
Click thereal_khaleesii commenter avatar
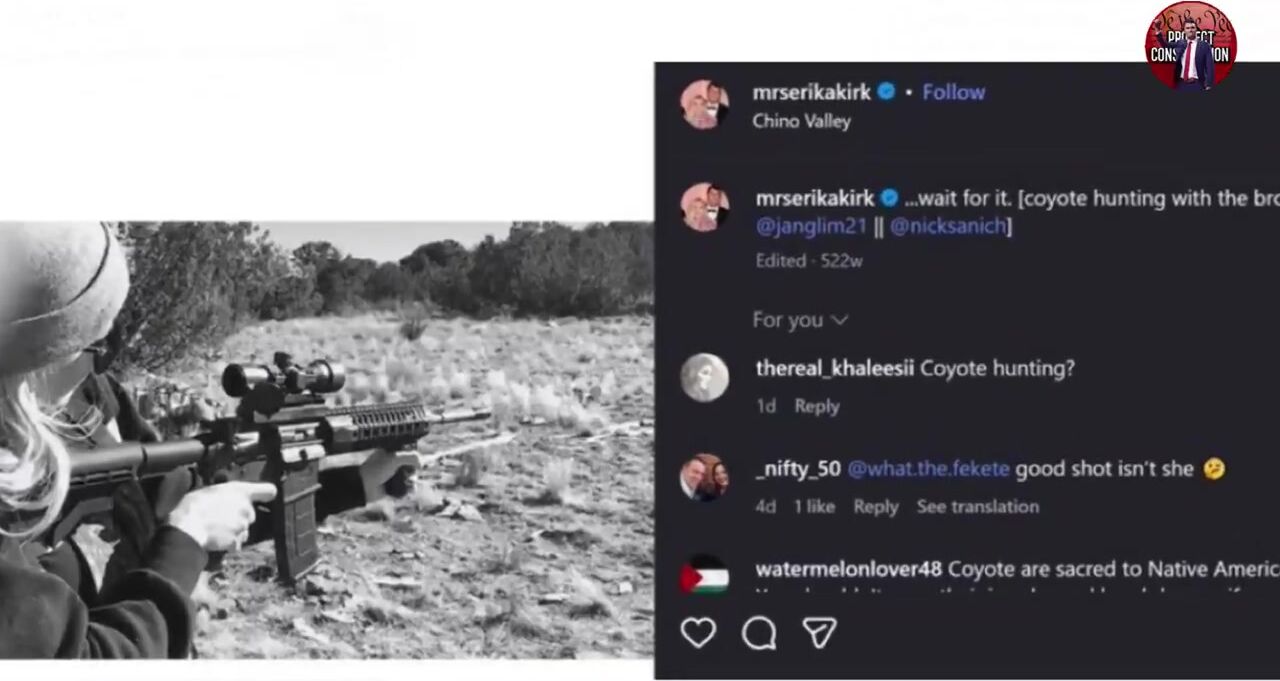coord(704,378)
